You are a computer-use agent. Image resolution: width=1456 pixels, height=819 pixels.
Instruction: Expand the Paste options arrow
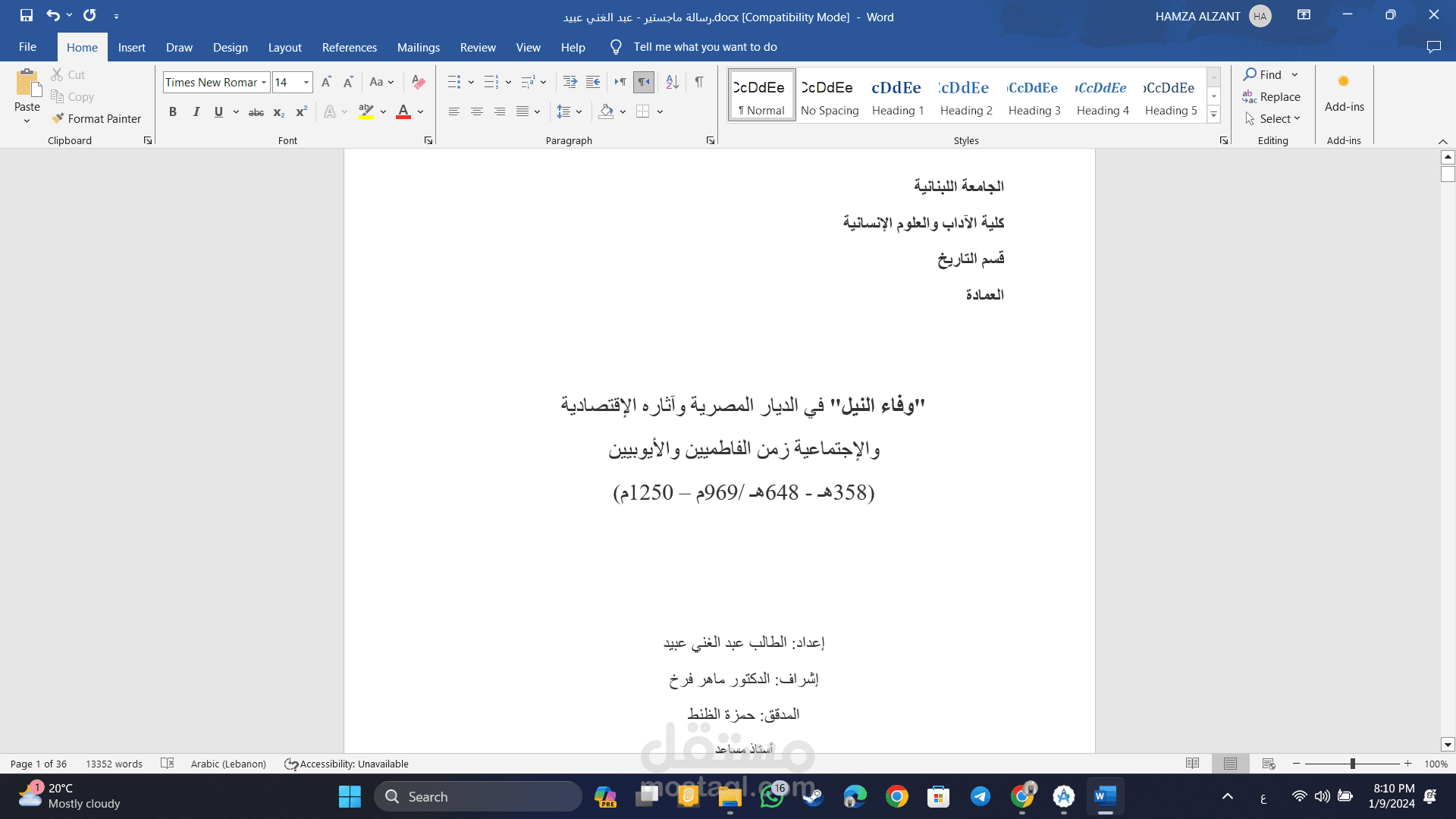[x=27, y=121]
